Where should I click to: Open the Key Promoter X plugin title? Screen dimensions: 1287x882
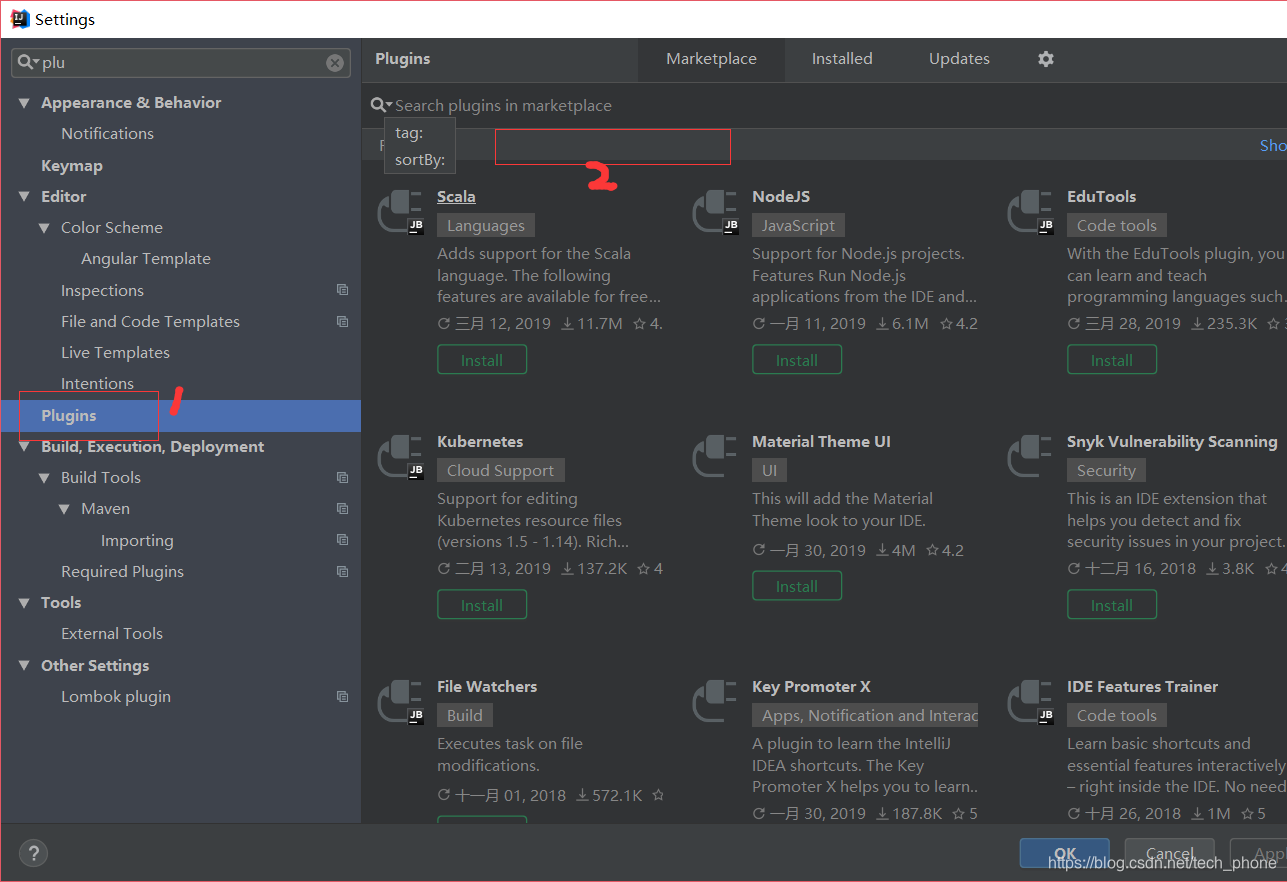(811, 687)
